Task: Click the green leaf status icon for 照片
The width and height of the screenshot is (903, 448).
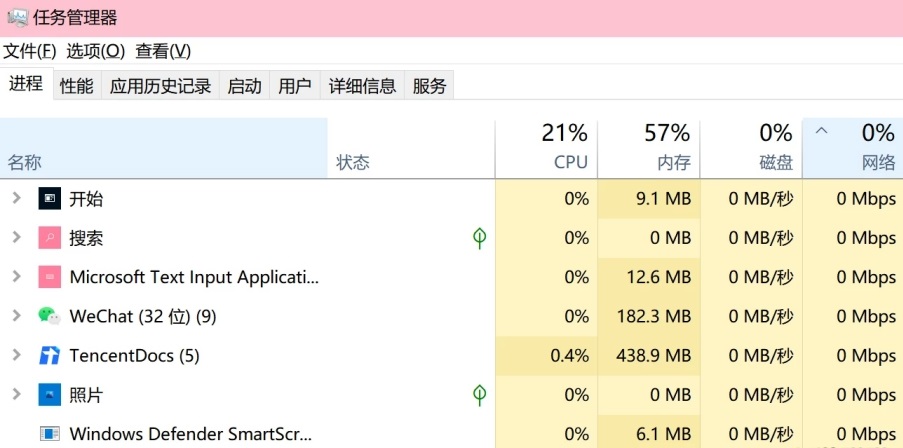Action: [480, 395]
